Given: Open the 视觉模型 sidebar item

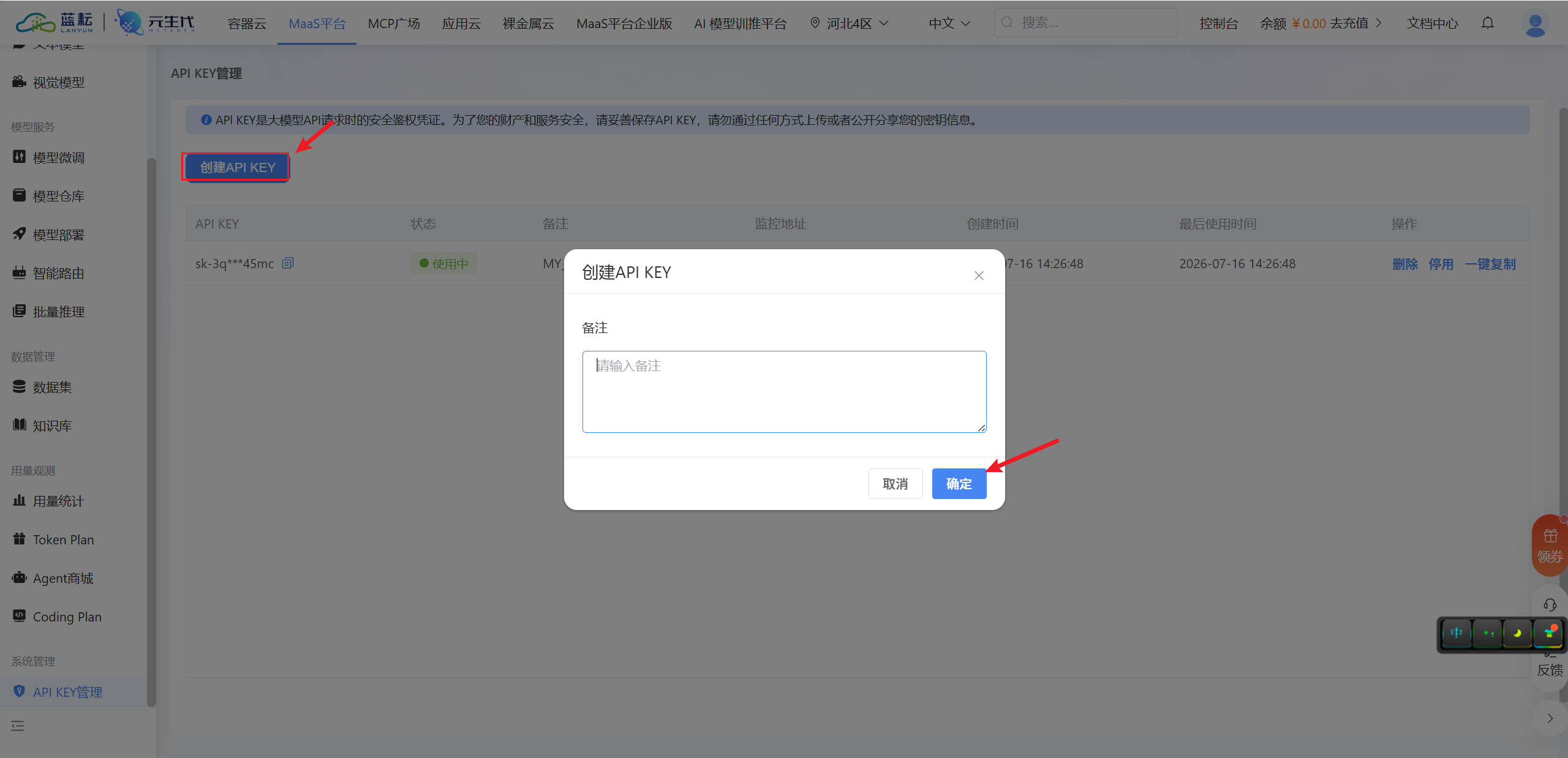Looking at the screenshot, I should pyautogui.click(x=73, y=82).
